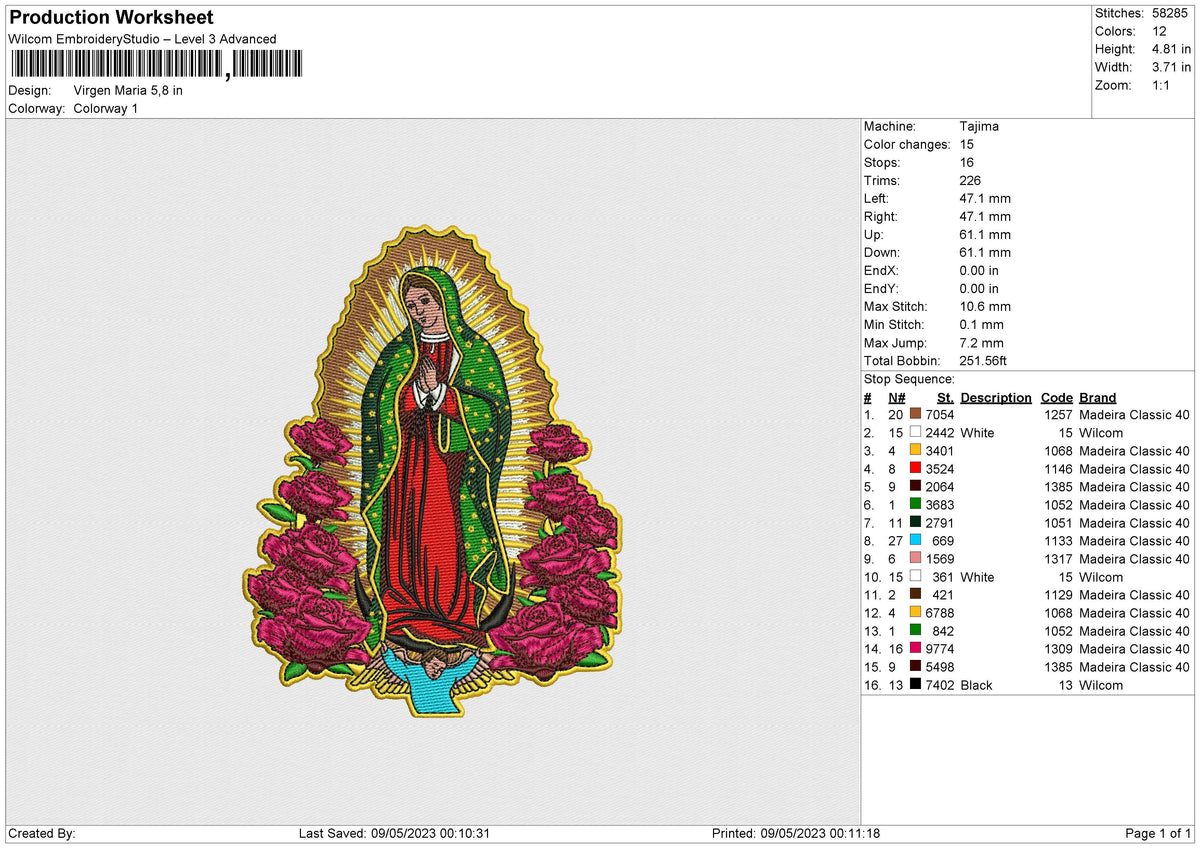Click the brown thread chip for stop 11 (421)
Screen dimensions: 1200x848
click(x=915, y=595)
